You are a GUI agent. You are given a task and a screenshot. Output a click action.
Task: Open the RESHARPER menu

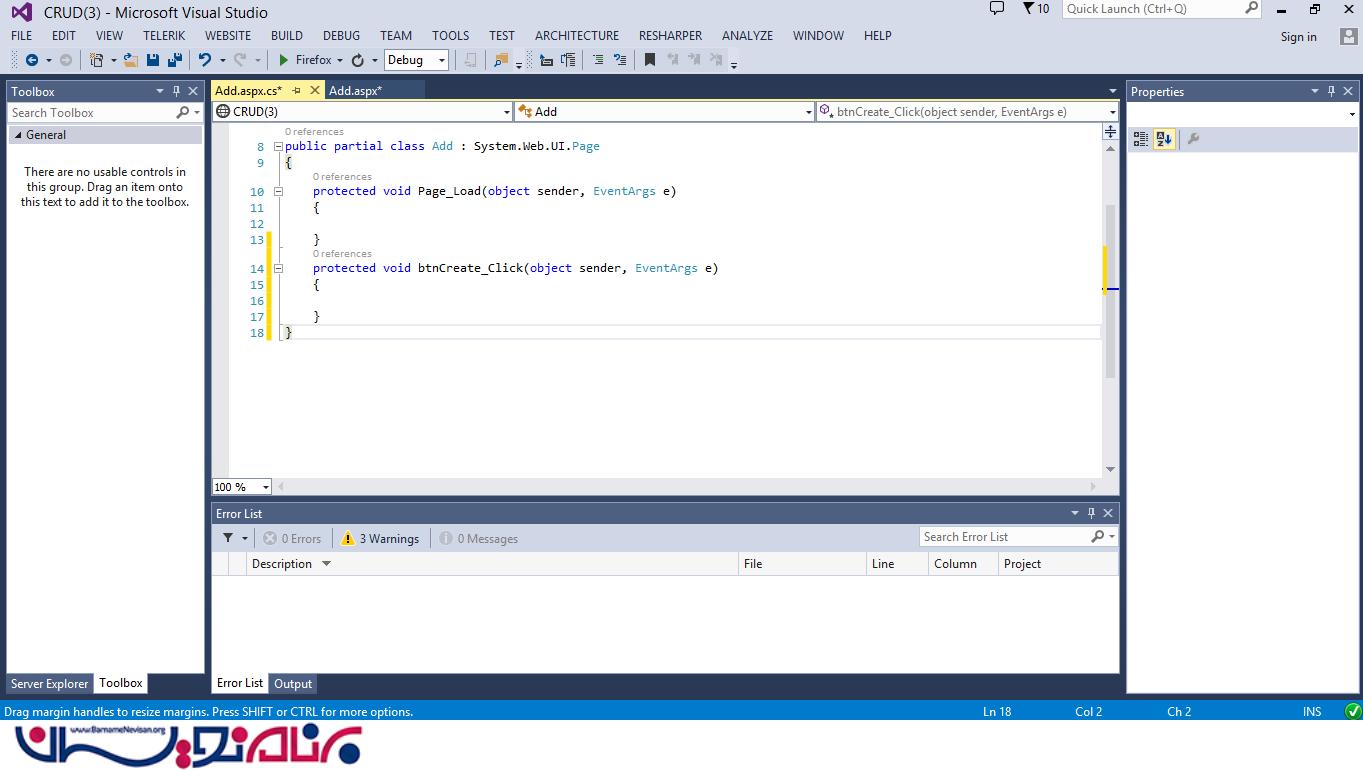tap(670, 35)
